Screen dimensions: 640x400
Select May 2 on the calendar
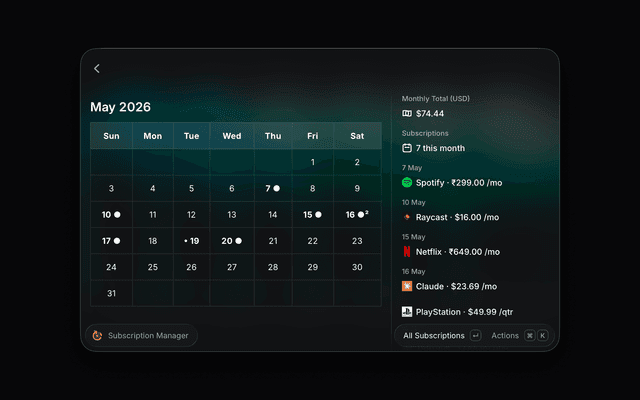coord(357,162)
